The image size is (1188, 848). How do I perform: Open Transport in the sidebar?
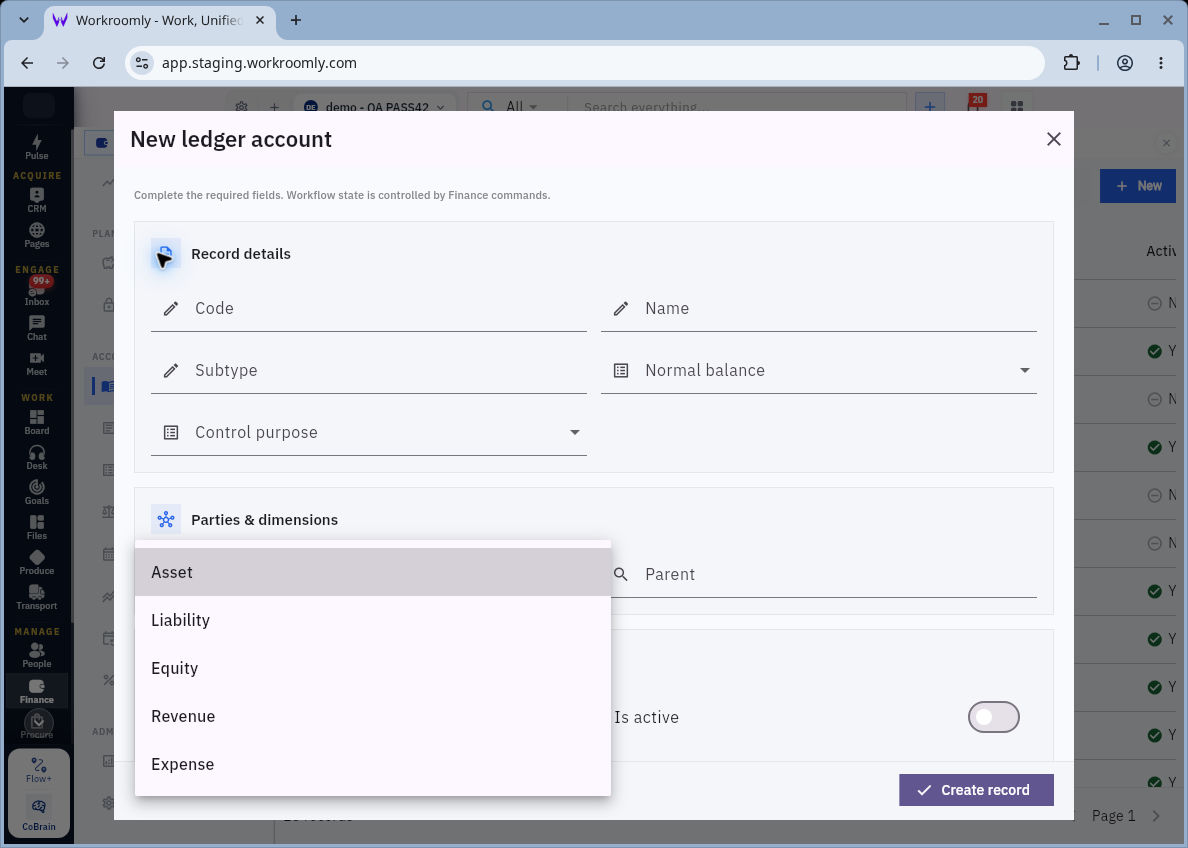36,597
